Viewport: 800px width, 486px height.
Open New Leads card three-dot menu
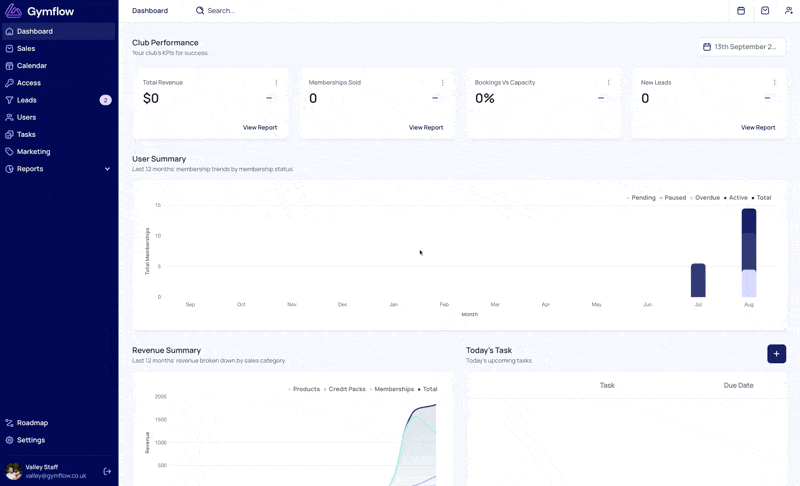point(774,83)
